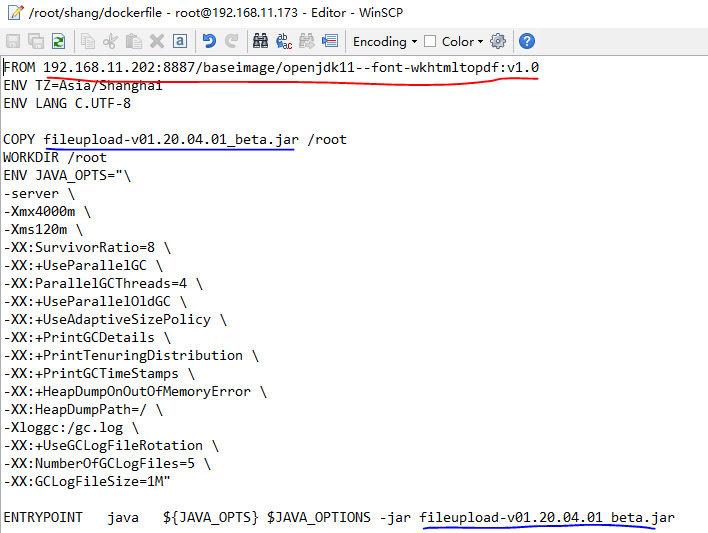Click the COPY fileupload-v01.20.04.01_beta.jar line

[175, 140]
